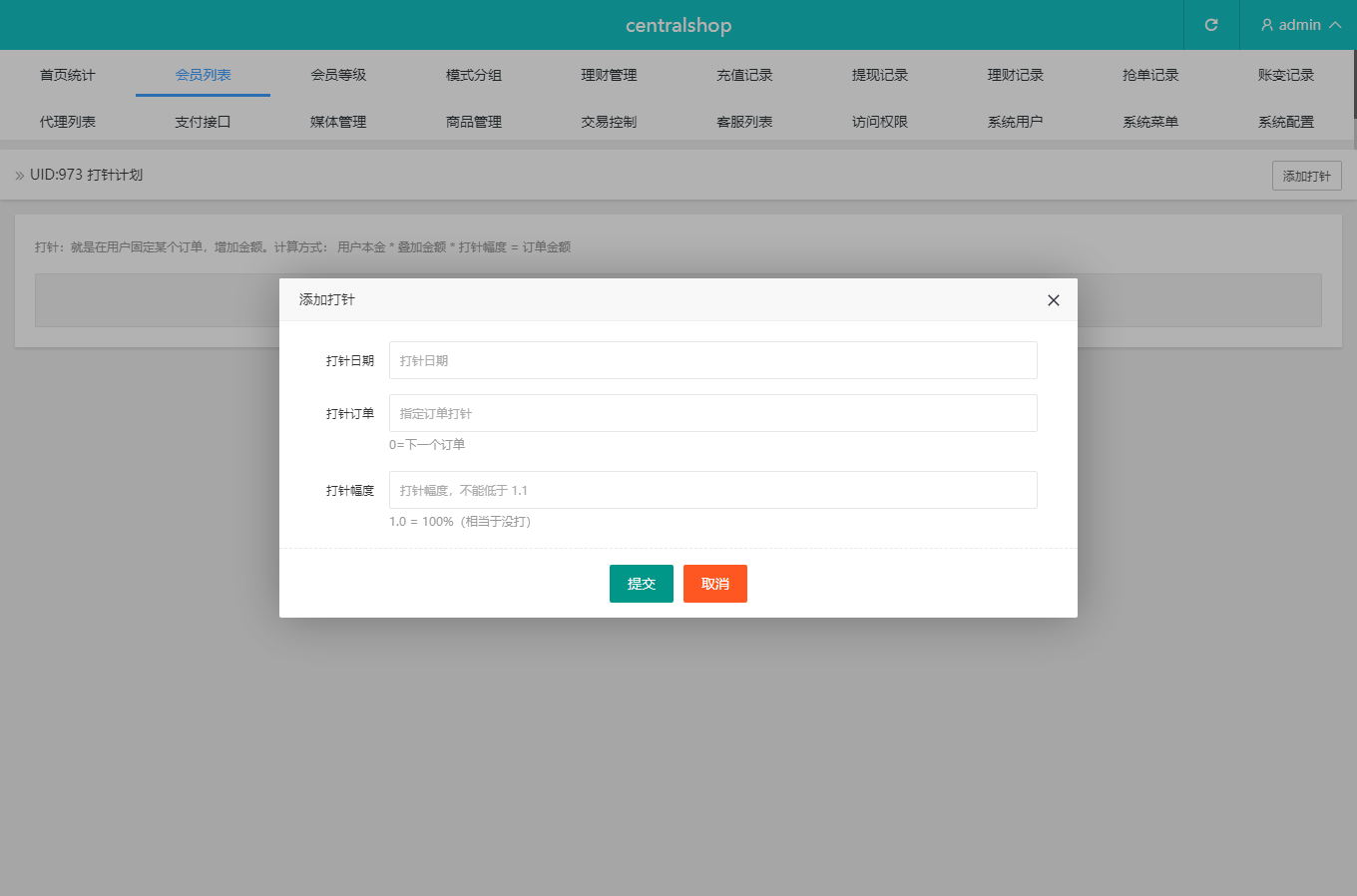This screenshot has width=1357, height=896.
Task: Open 支付接口 in the navigation
Action: pyautogui.click(x=203, y=122)
